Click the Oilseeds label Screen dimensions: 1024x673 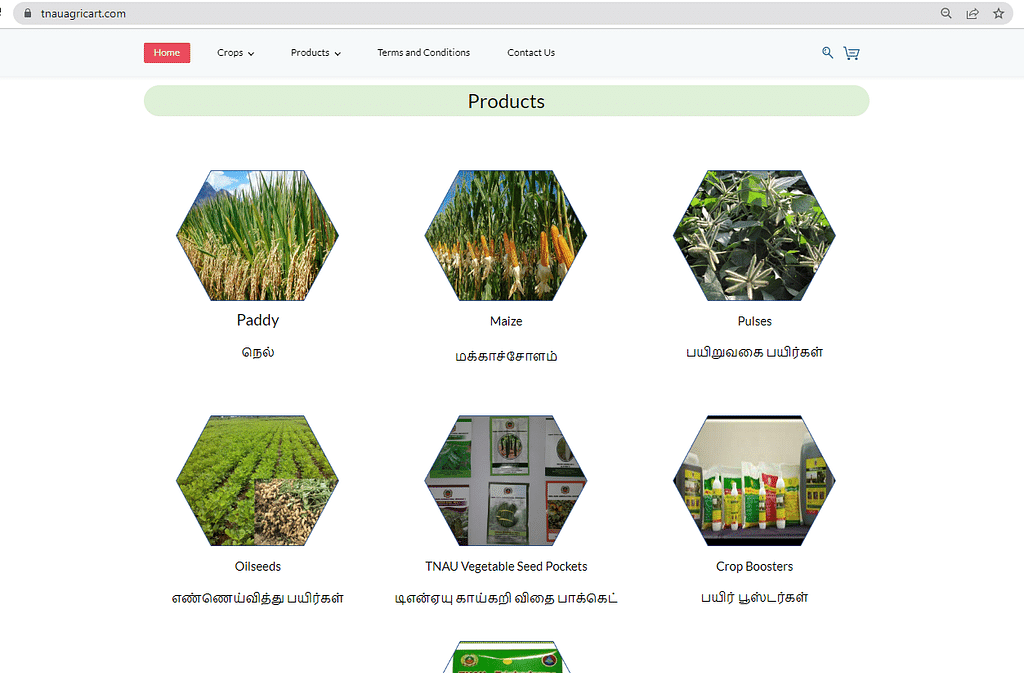258,567
